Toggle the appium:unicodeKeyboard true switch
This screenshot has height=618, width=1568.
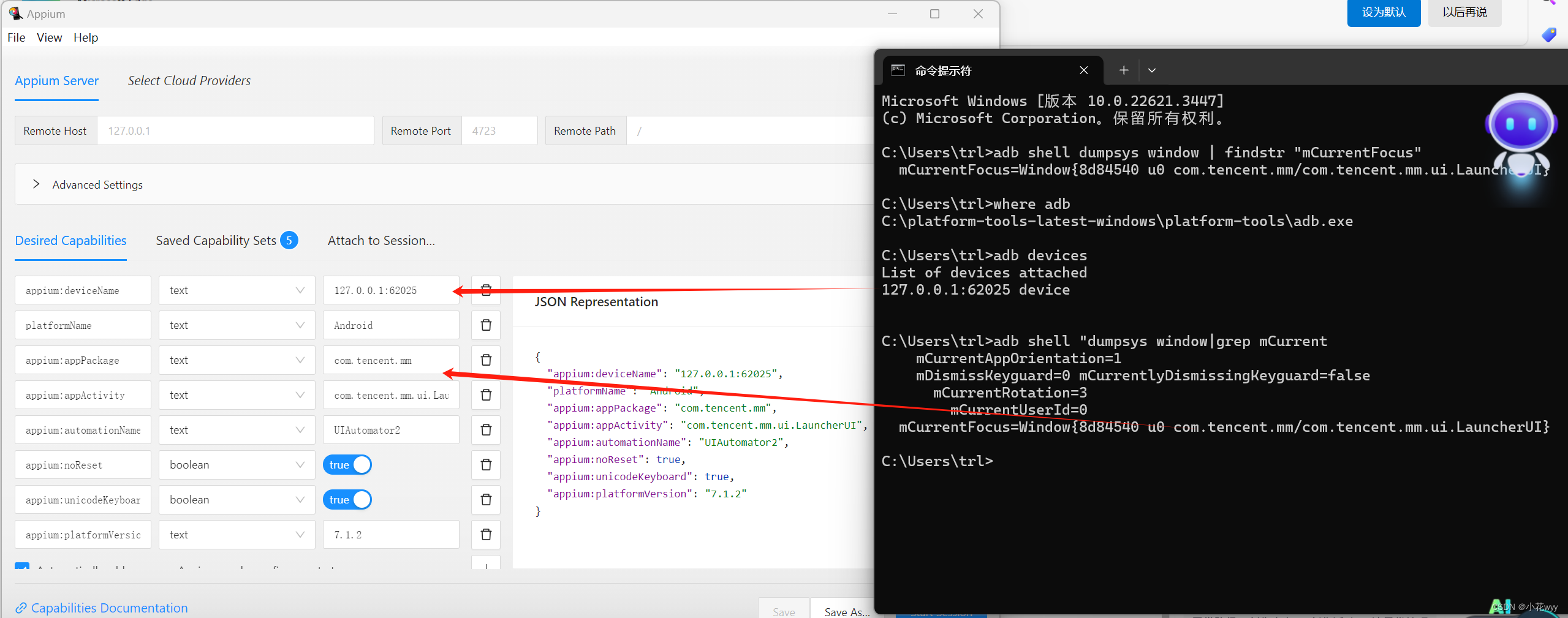pyautogui.click(x=347, y=500)
